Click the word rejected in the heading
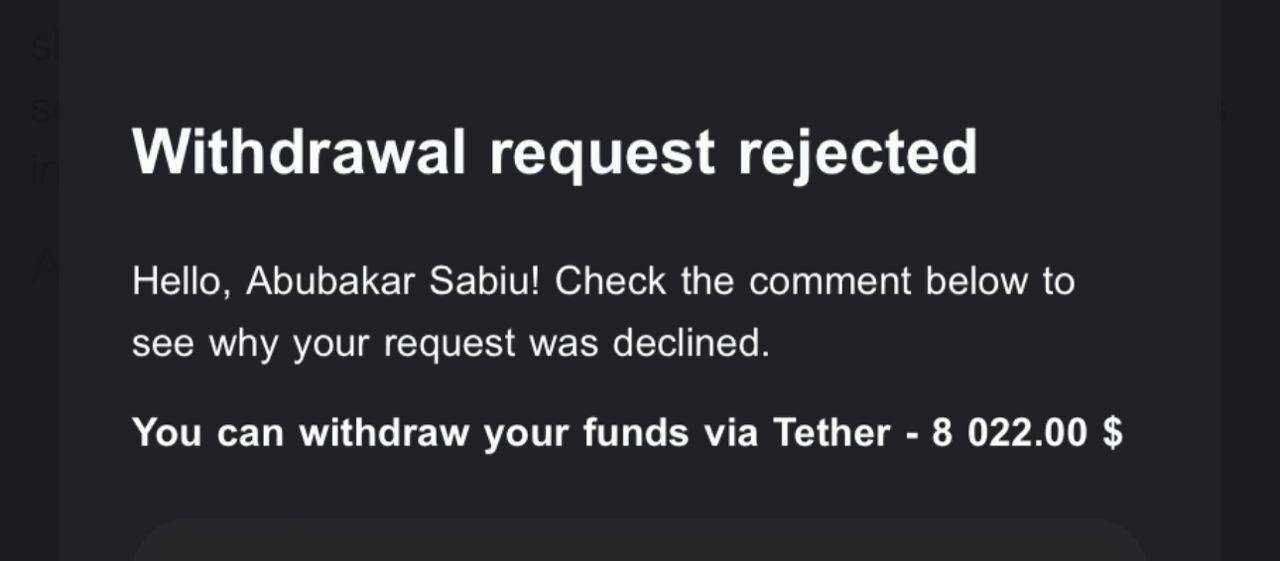 (x=857, y=152)
